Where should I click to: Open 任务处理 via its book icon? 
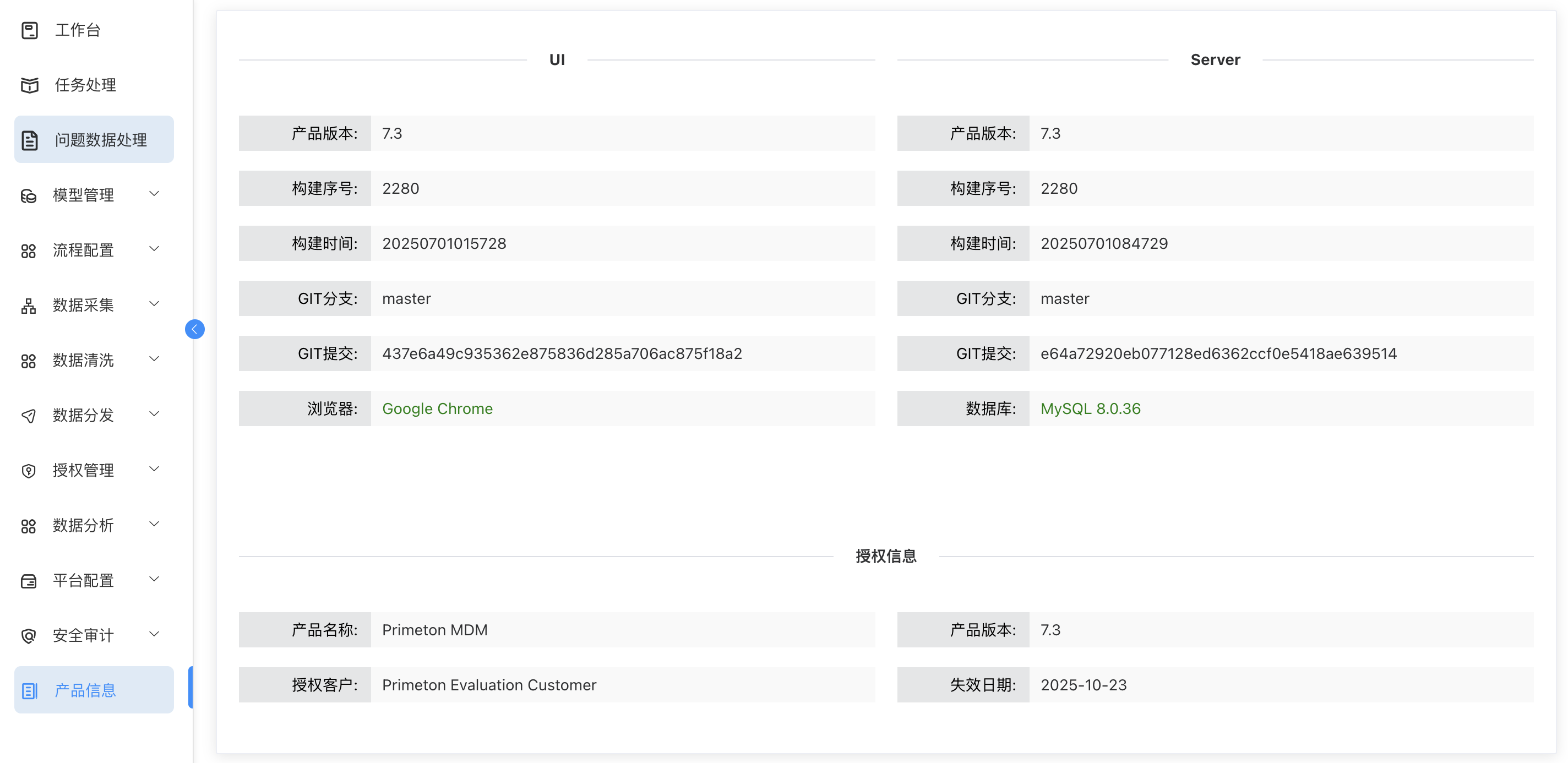coord(29,85)
